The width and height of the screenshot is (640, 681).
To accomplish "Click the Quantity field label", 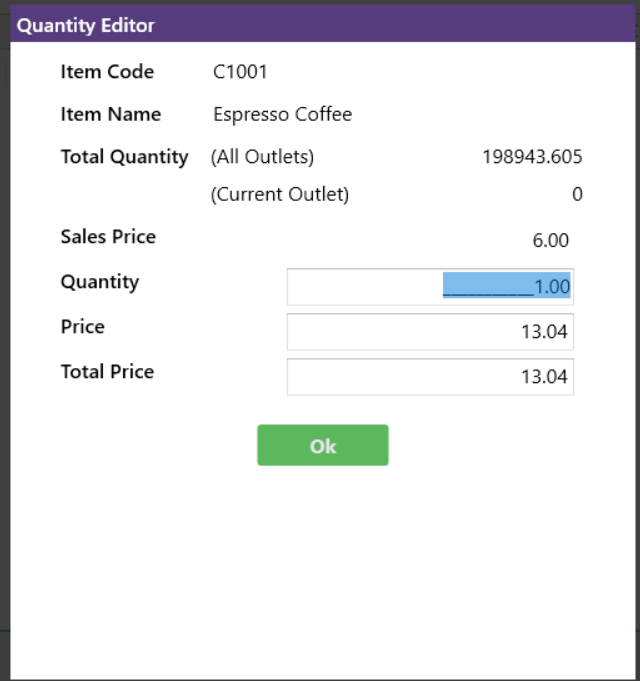I will tap(100, 282).
